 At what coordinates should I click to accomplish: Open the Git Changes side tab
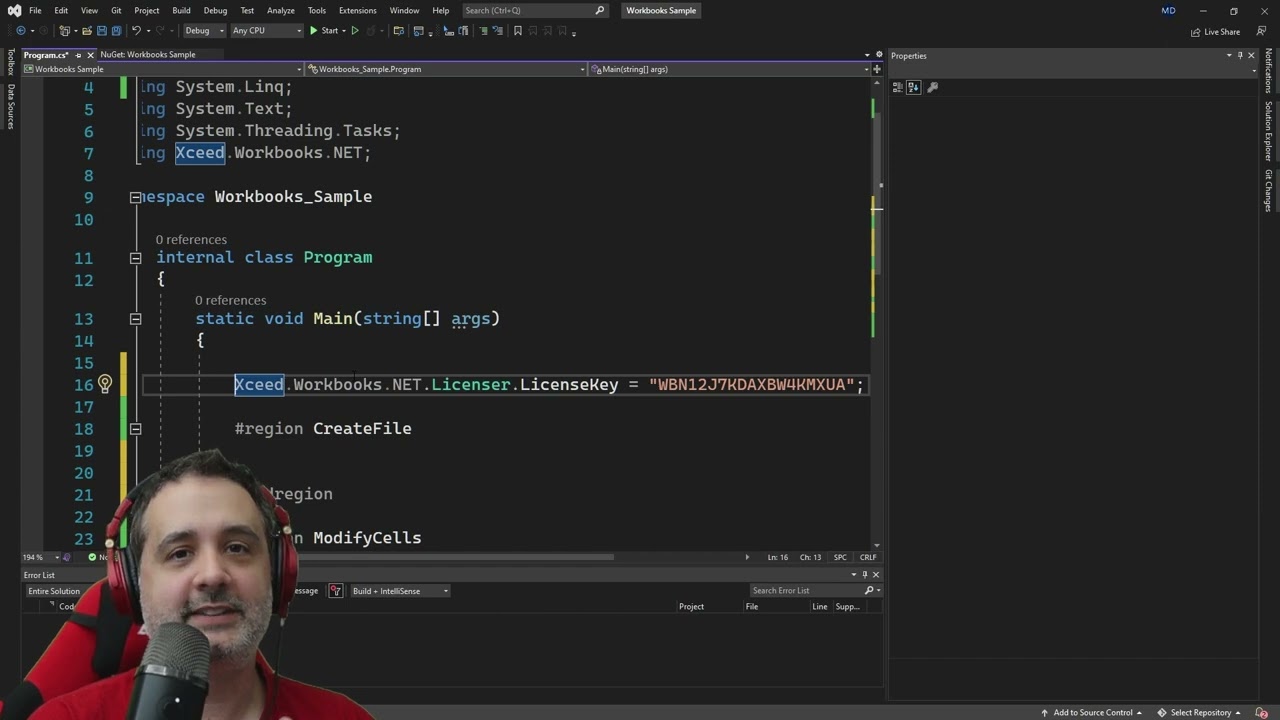pos(1268,190)
